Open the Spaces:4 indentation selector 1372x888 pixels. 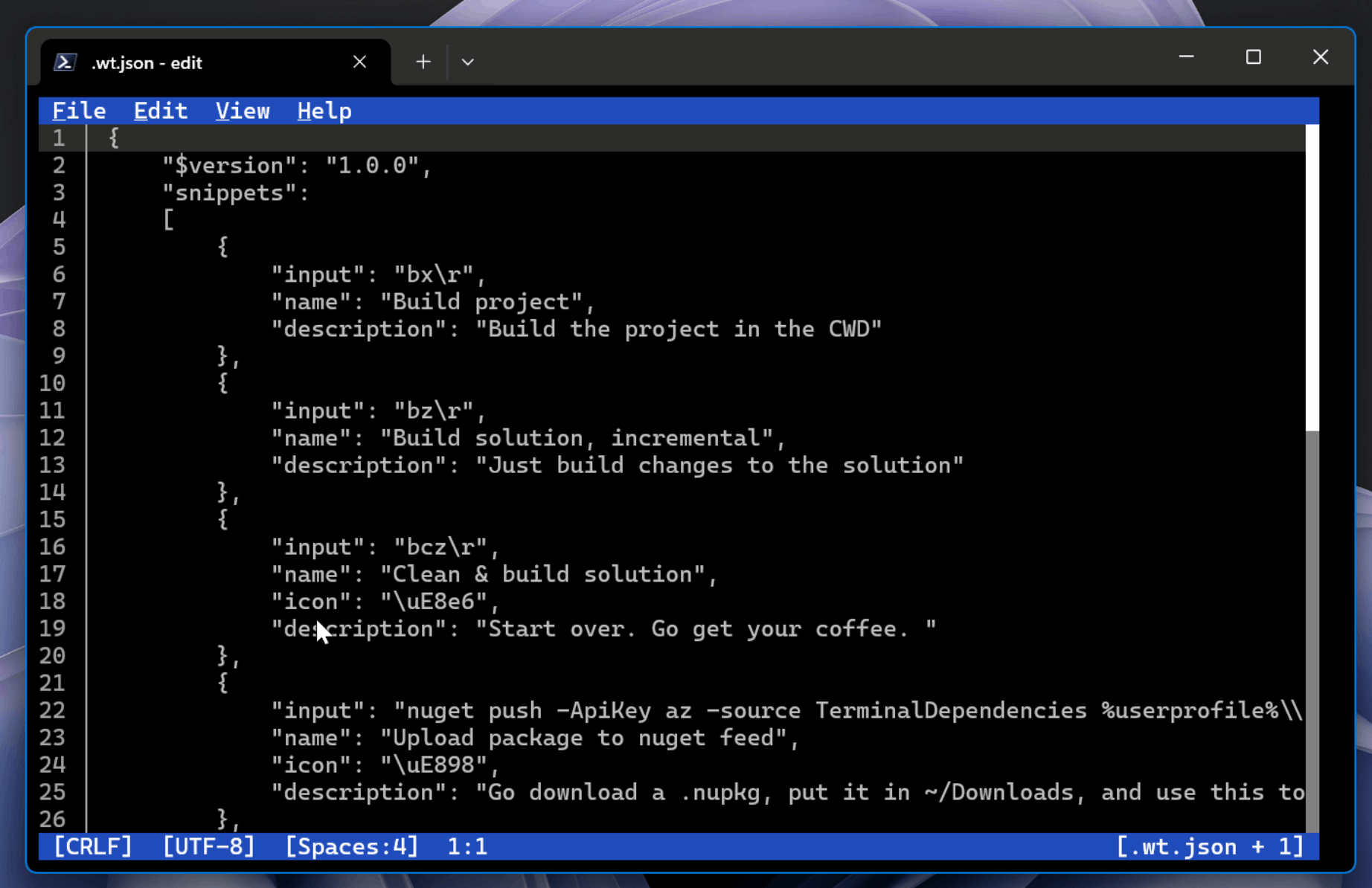coord(352,846)
